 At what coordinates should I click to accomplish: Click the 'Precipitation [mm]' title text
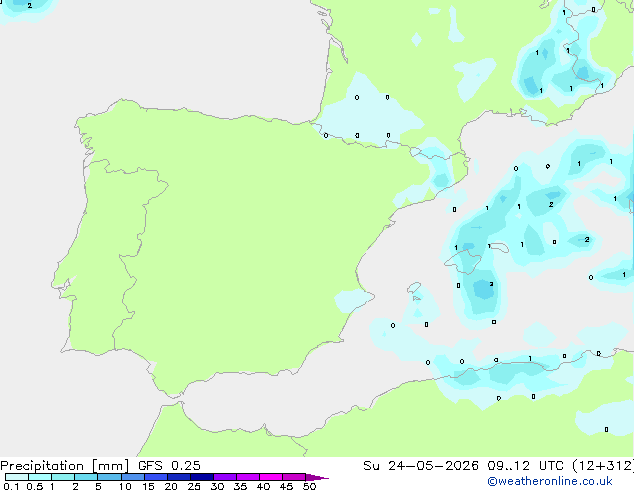(65, 466)
